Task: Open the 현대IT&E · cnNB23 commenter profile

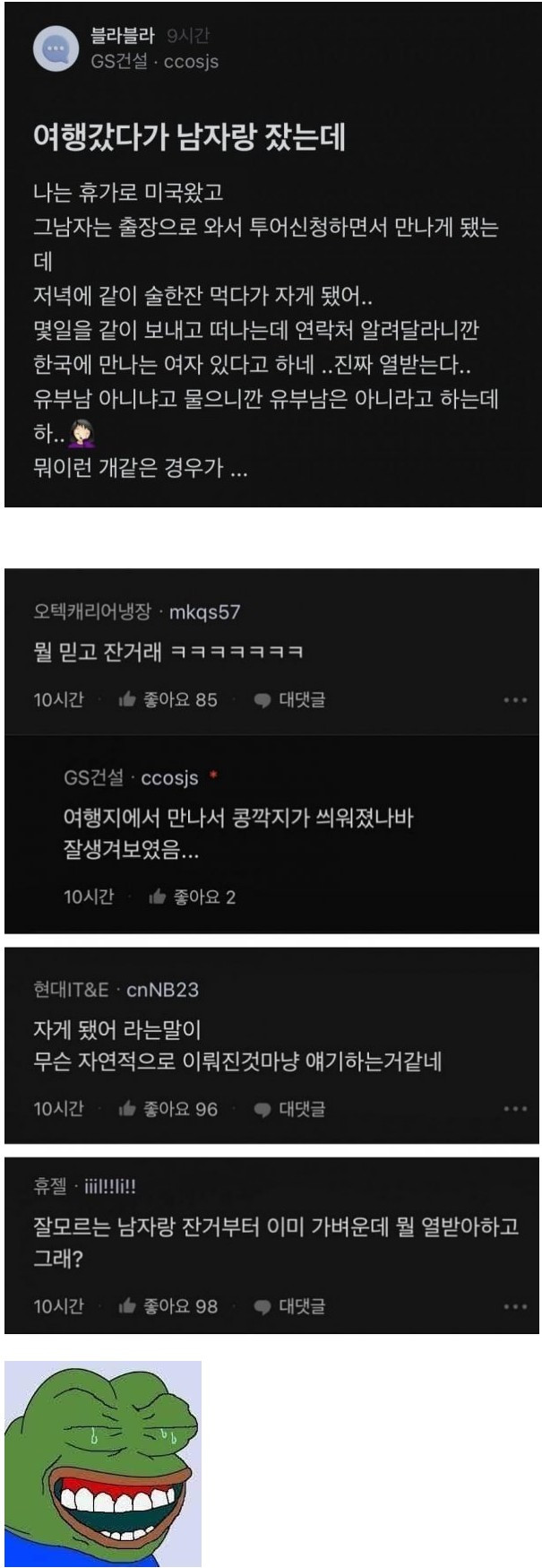Action: pyautogui.click(x=116, y=990)
